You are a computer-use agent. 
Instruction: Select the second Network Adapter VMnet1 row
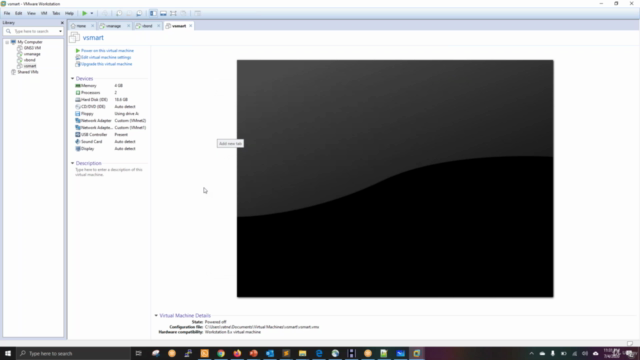tap(110, 128)
